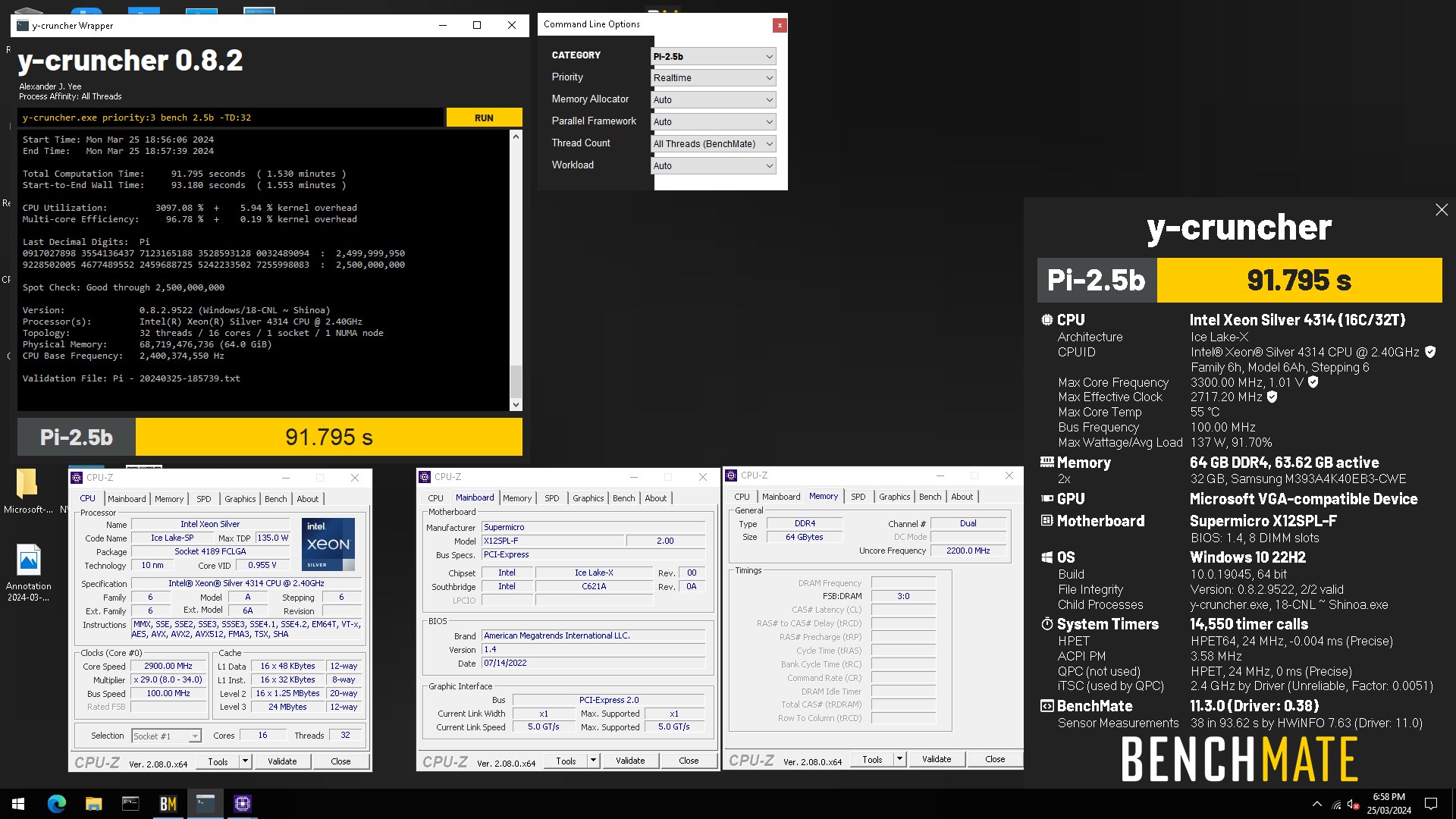Click Tools button in CPU-Z Mainboard window
Viewport: 1456px width, 819px height.
click(566, 761)
